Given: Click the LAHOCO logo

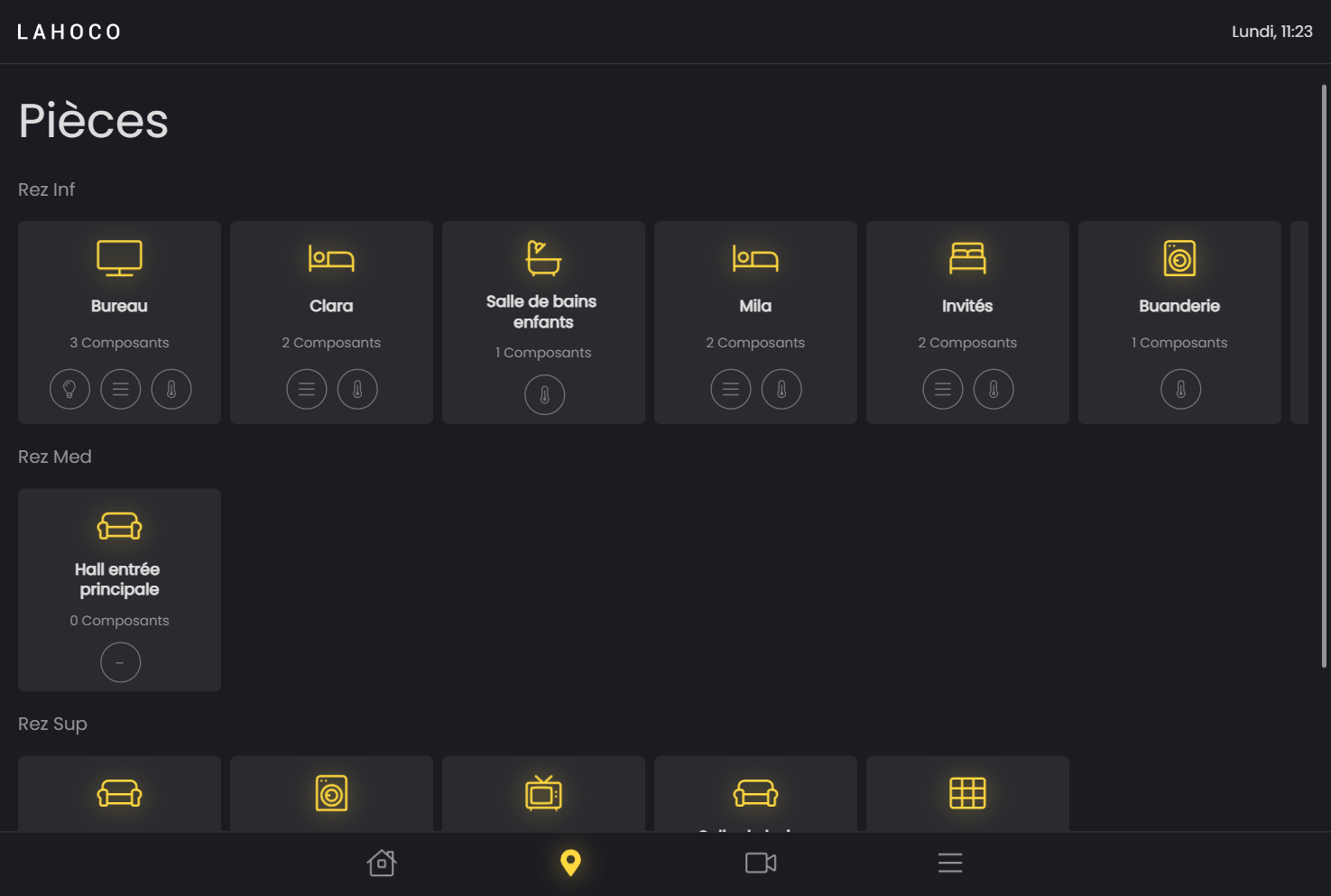Looking at the screenshot, I should (69, 32).
